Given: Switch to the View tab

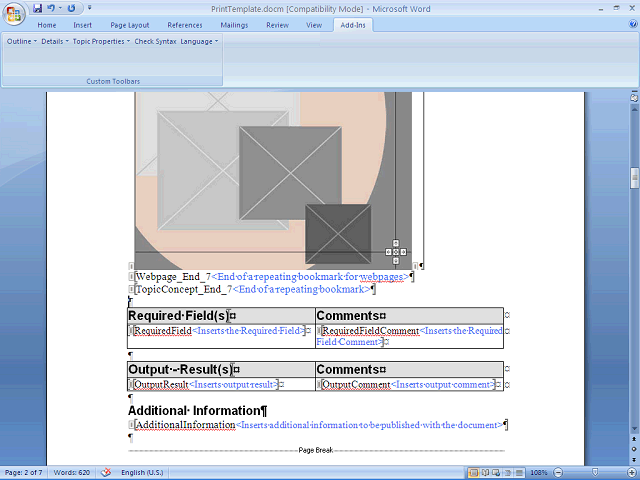Looking at the screenshot, I should [x=314, y=25].
